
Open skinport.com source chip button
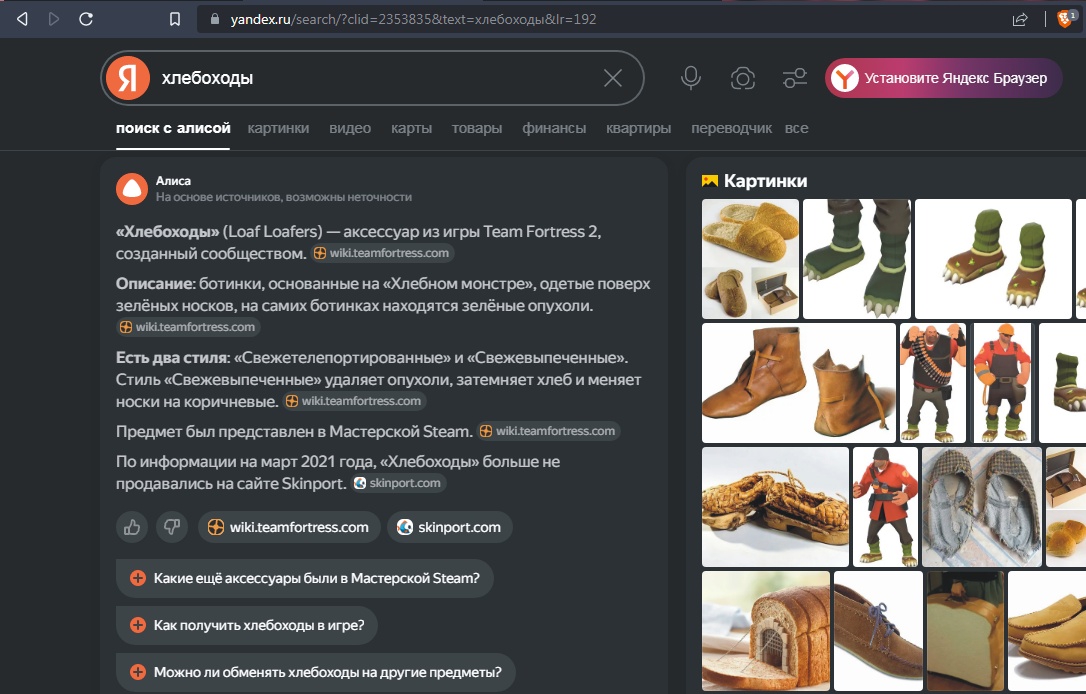point(449,527)
